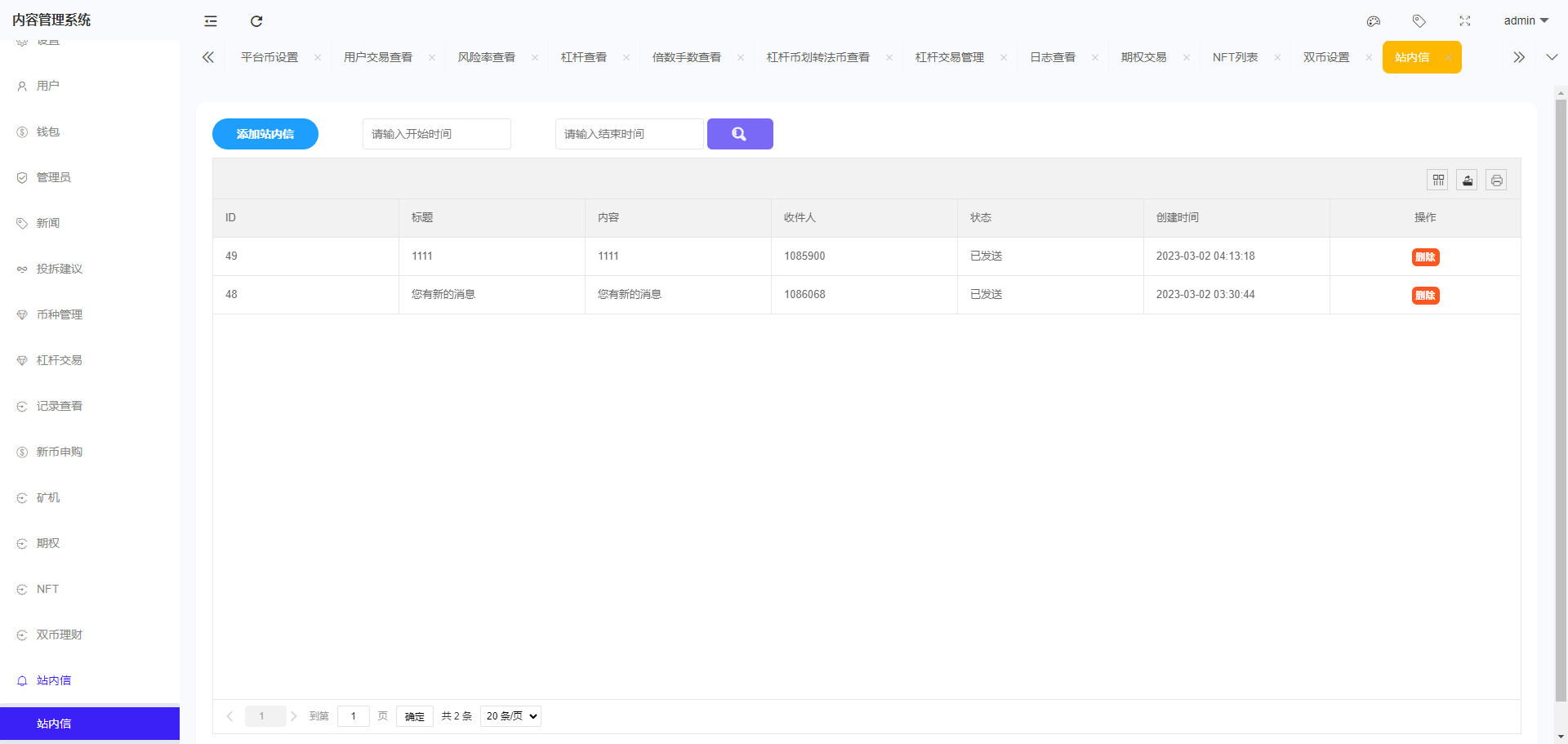This screenshot has width=1568, height=744.
Task: Run search with the magnifier button
Action: pos(740,134)
